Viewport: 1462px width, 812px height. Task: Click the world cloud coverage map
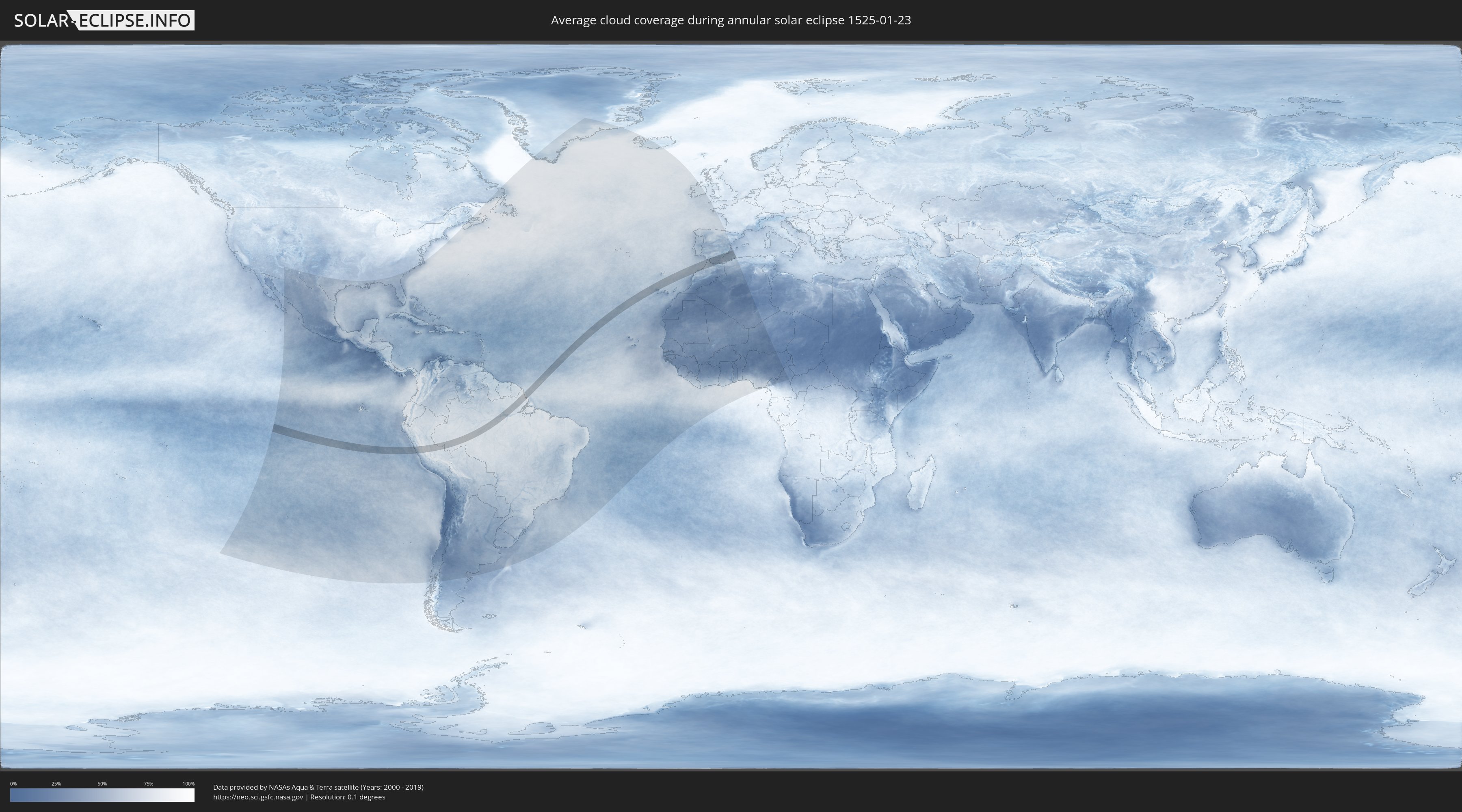731,407
